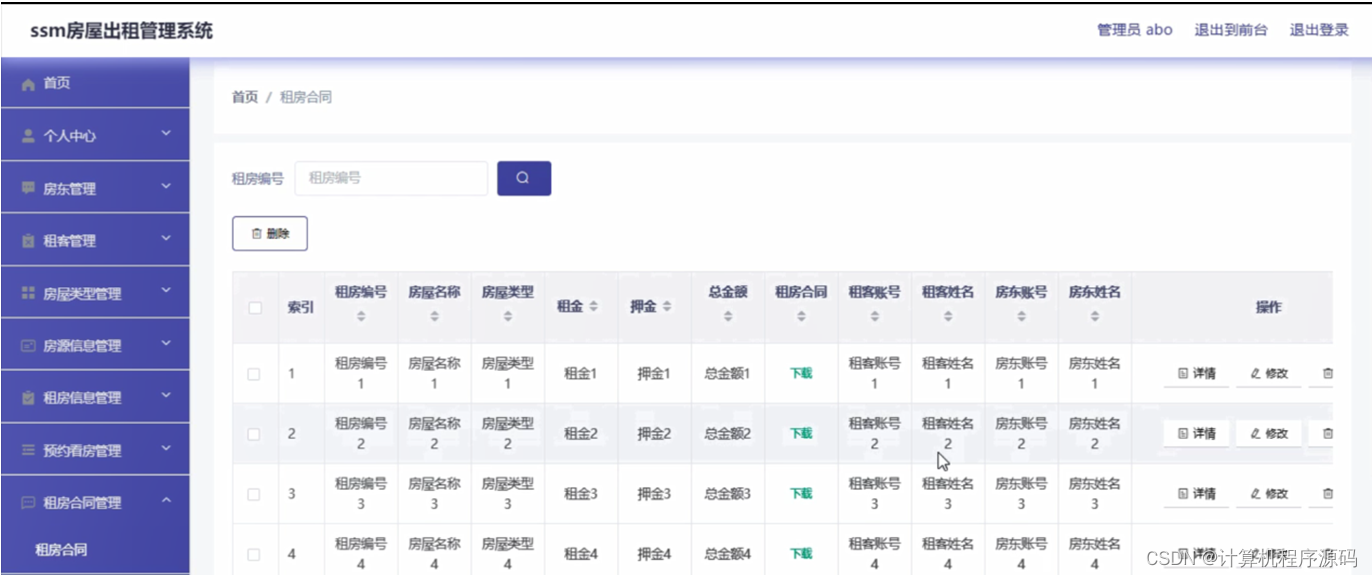The height and width of the screenshot is (577, 1372).
Task: Click the 删除 button above table
Action: pyautogui.click(x=270, y=233)
